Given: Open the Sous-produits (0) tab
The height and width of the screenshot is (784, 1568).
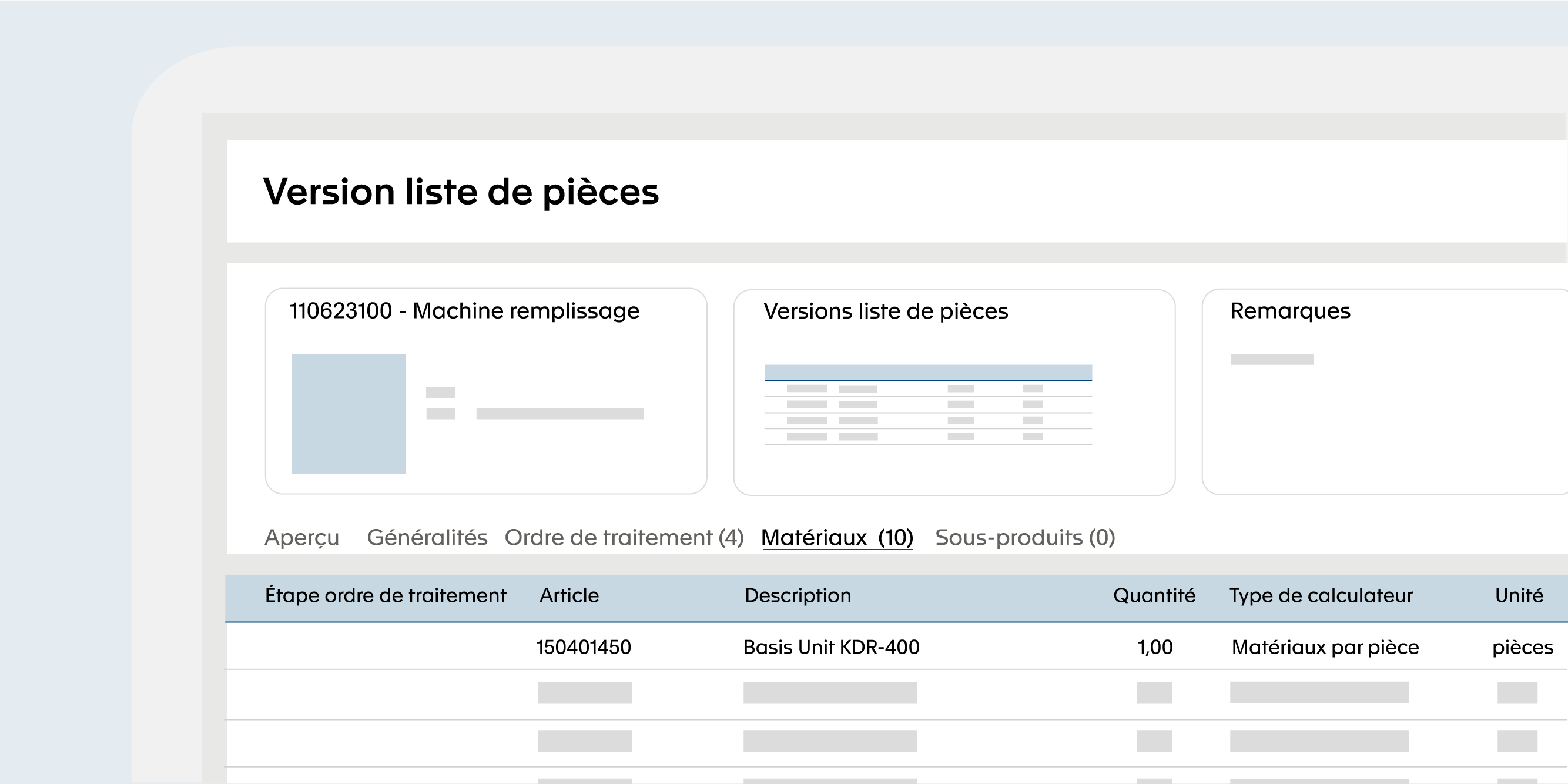Looking at the screenshot, I should coord(1025,538).
